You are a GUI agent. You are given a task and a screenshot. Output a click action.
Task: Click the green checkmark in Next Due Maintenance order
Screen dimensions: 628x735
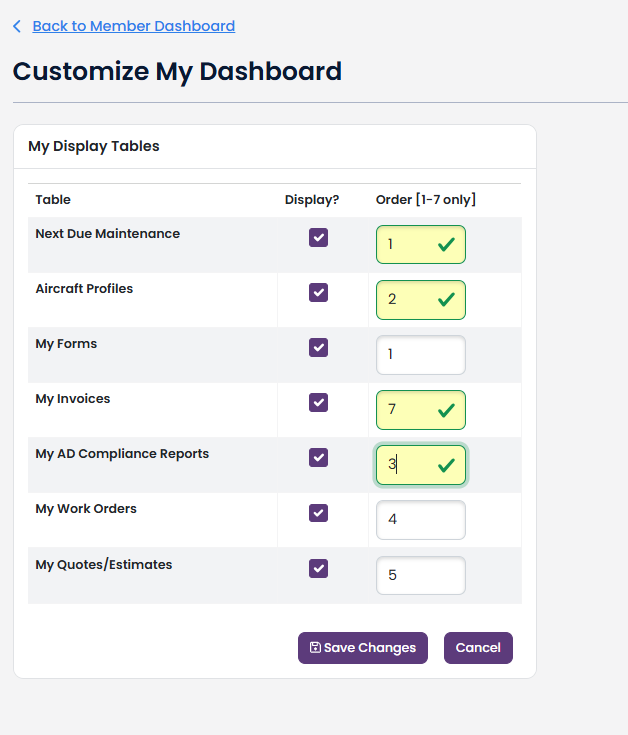[446, 245]
